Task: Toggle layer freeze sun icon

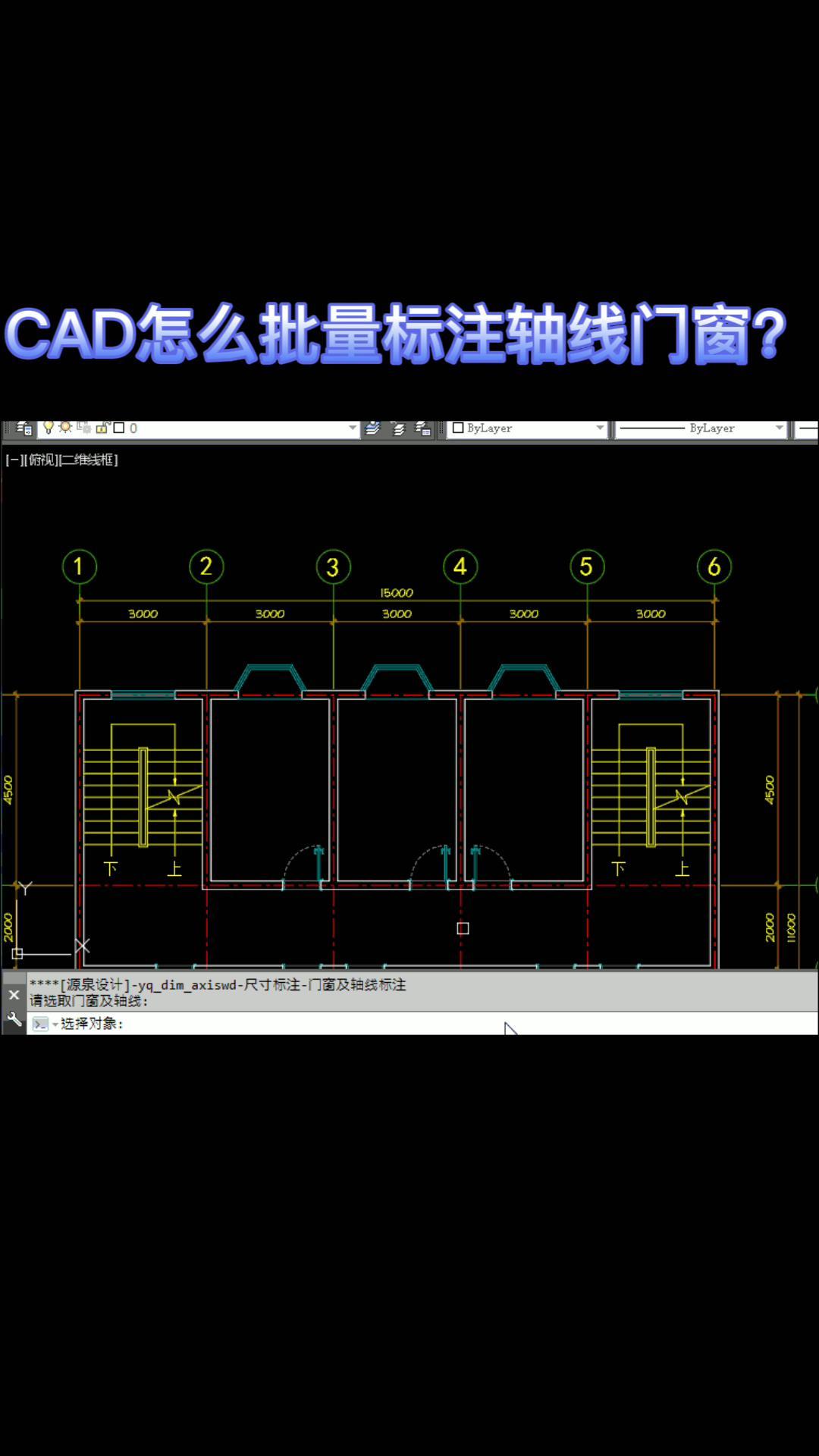Action: 65,428
